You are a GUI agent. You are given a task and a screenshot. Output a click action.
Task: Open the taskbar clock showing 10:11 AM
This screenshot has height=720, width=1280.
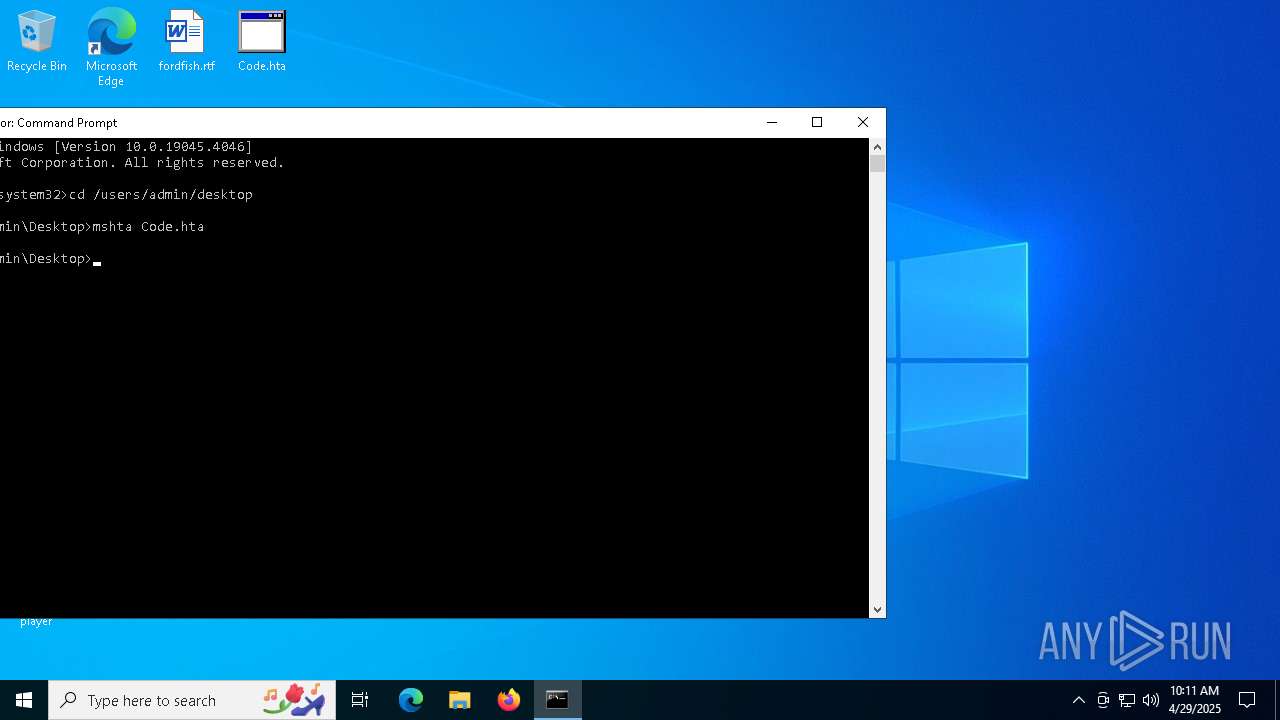(1194, 700)
